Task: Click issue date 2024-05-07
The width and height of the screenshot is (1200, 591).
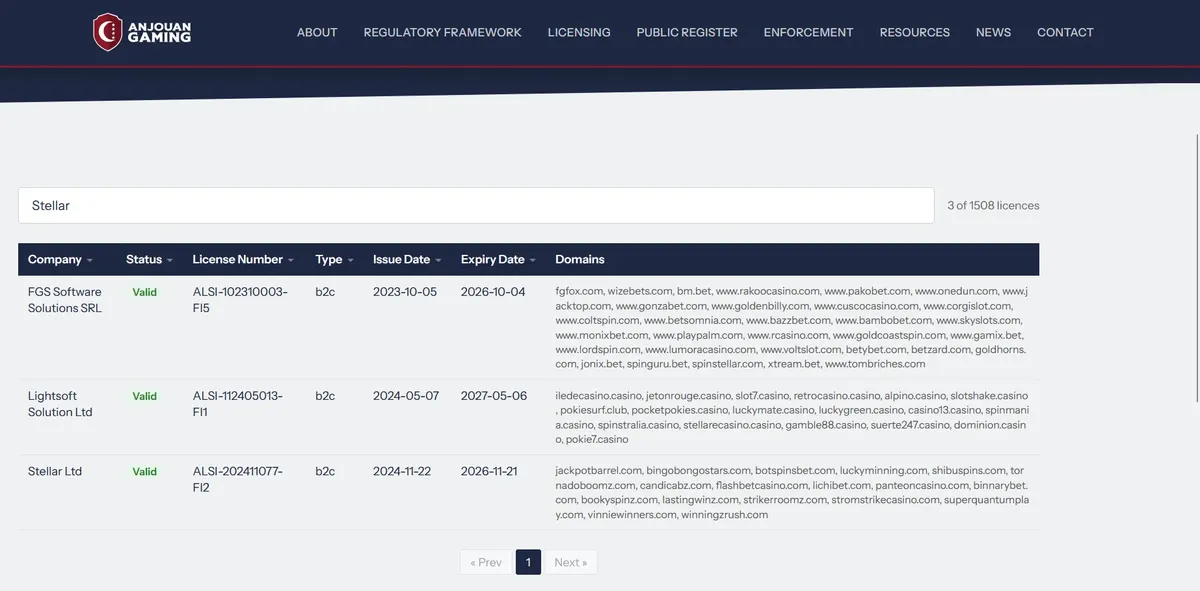Action: [406, 396]
